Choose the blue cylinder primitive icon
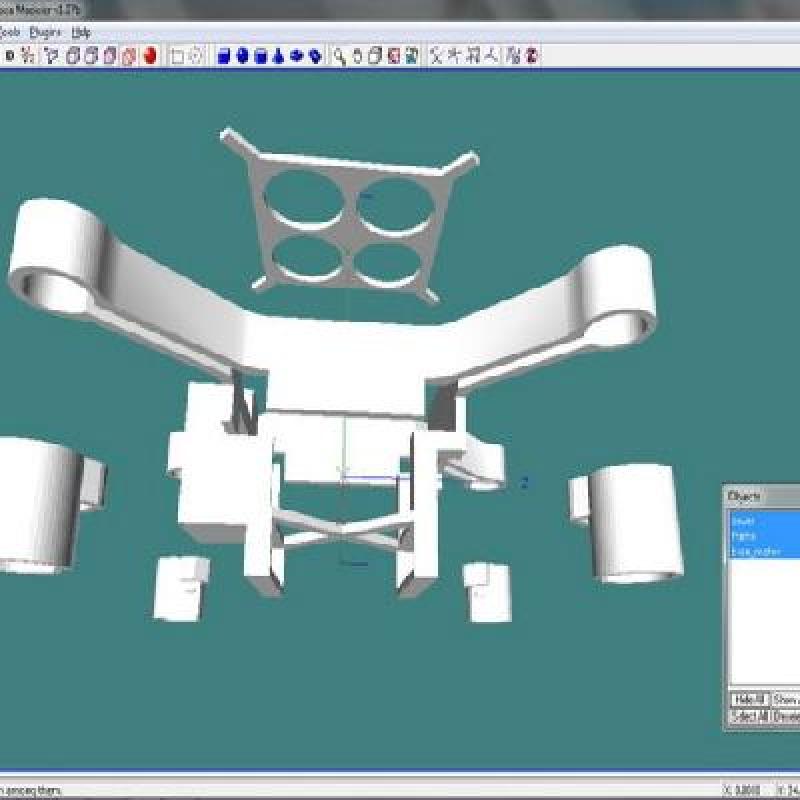Image resolution: width=800 pixels, height=800 pixels. (x=260, y=56)
